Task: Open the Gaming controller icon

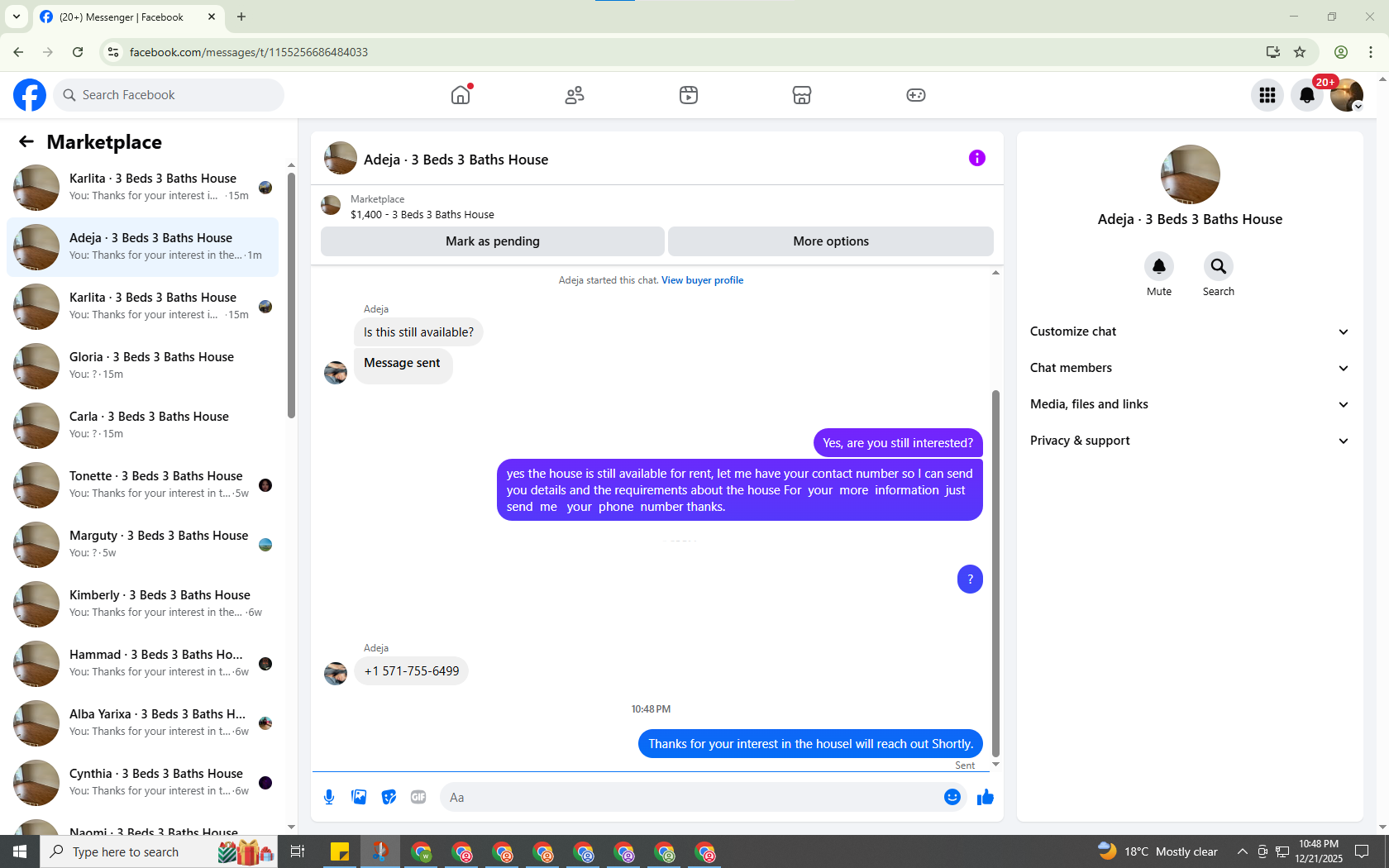Action: [x=916, y=95]
